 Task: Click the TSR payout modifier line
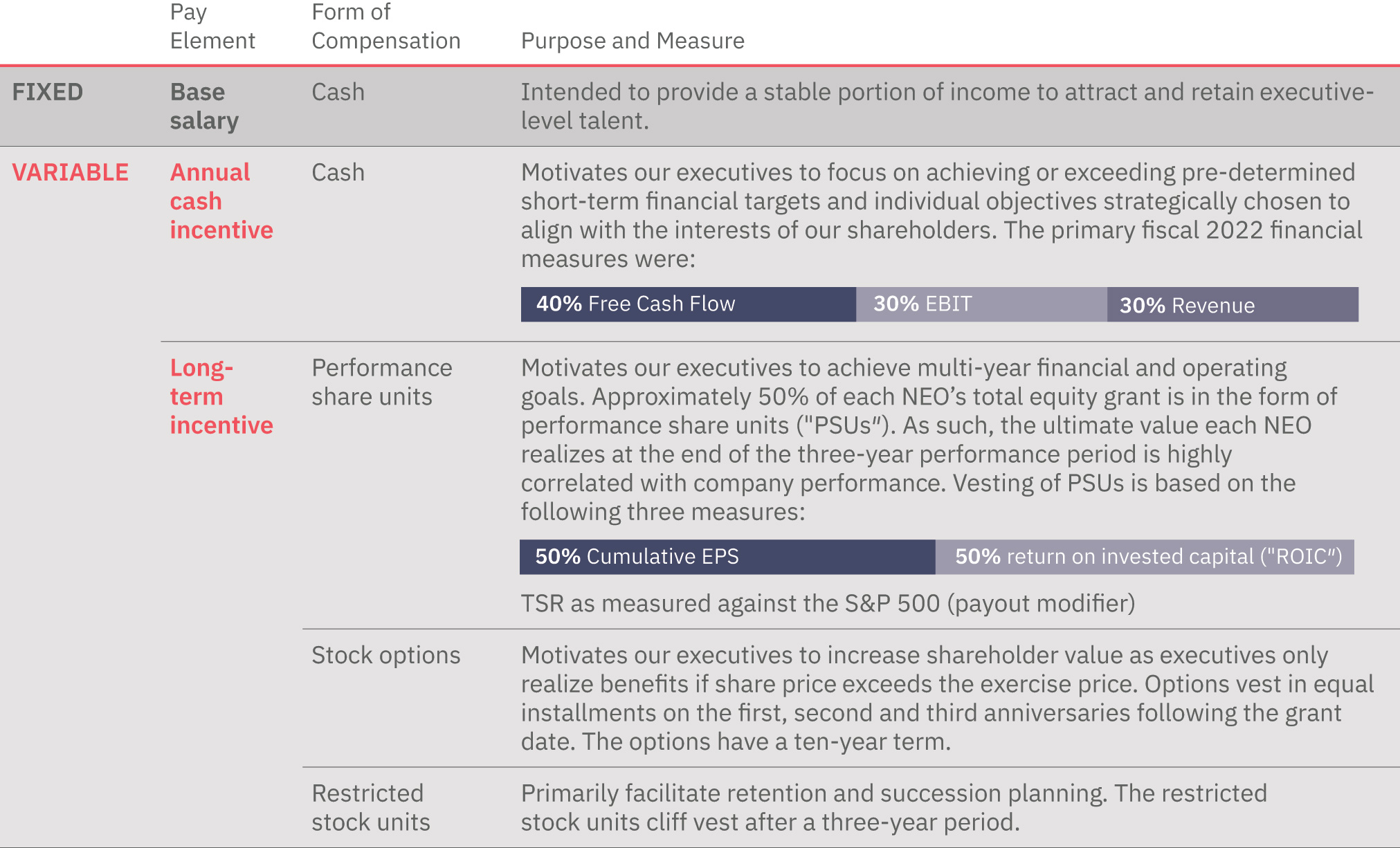(x=828, y=603)
